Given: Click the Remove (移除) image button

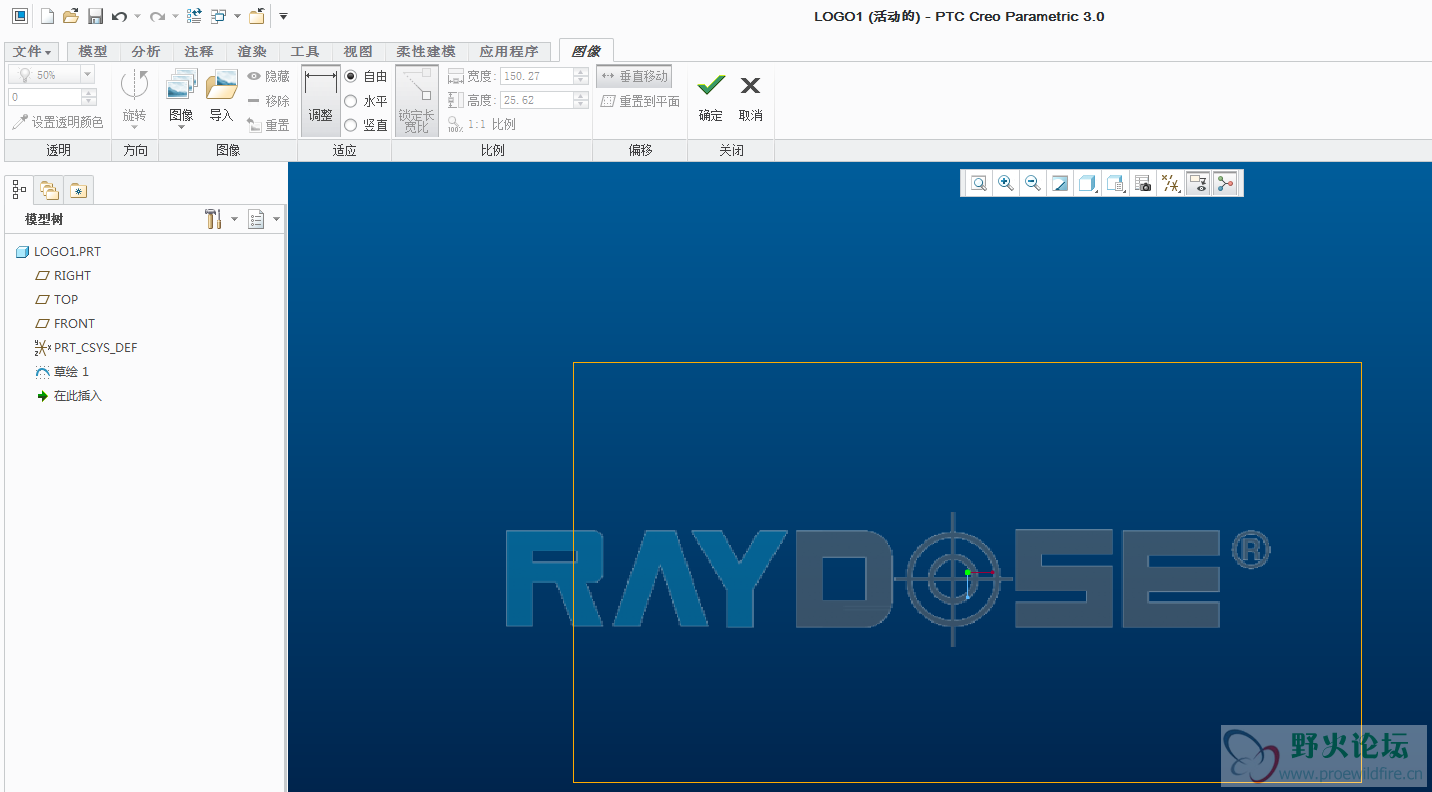Looking at the screenshot, I should 268,101.
